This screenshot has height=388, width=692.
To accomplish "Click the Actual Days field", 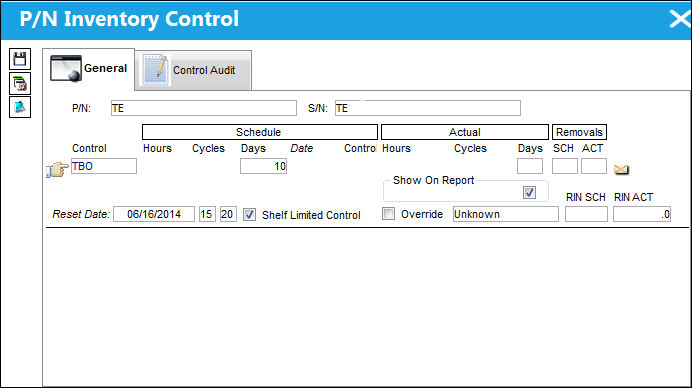I will pyautogui.click(x=530, y=166).
